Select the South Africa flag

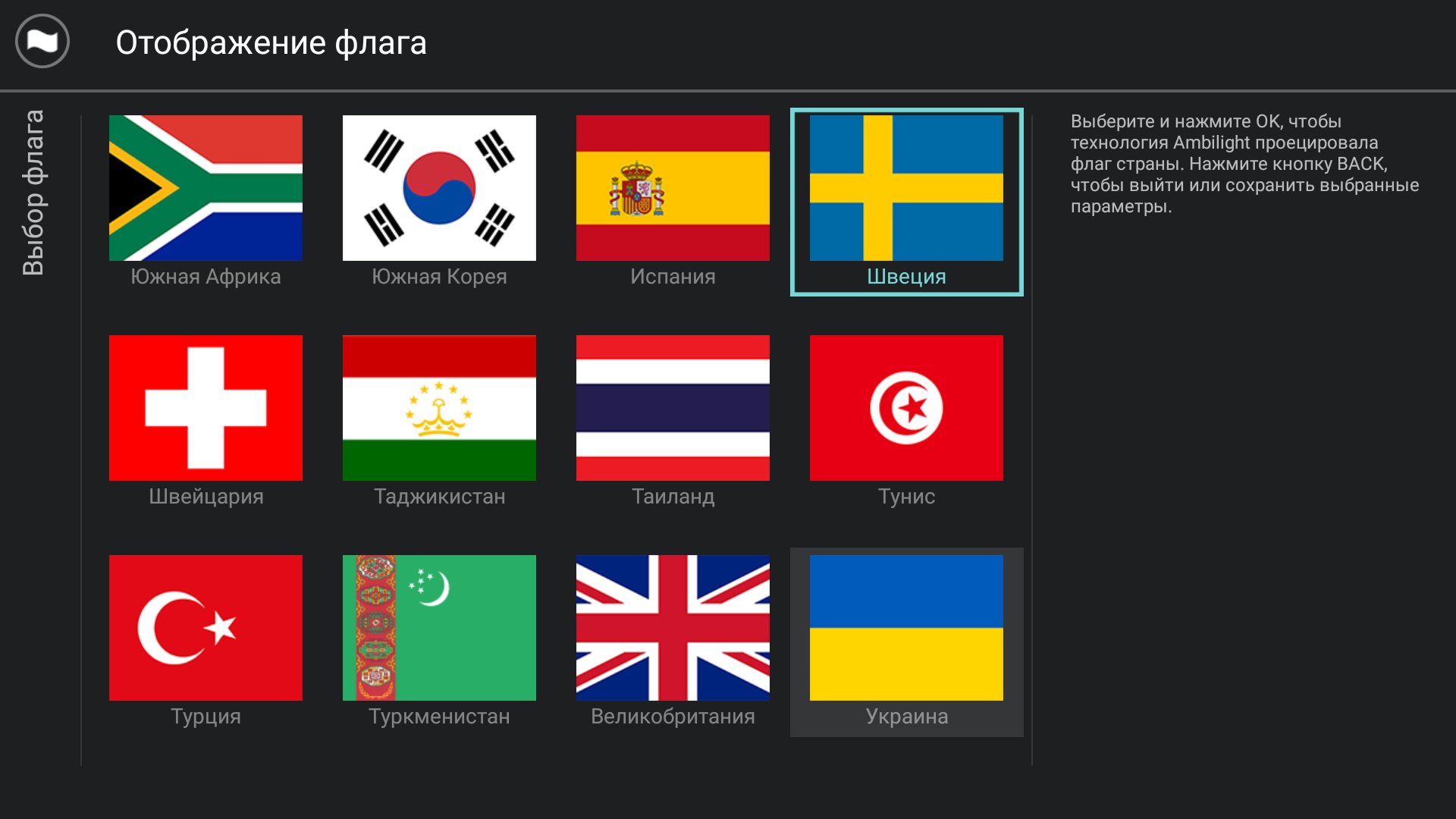pos(206,188)
